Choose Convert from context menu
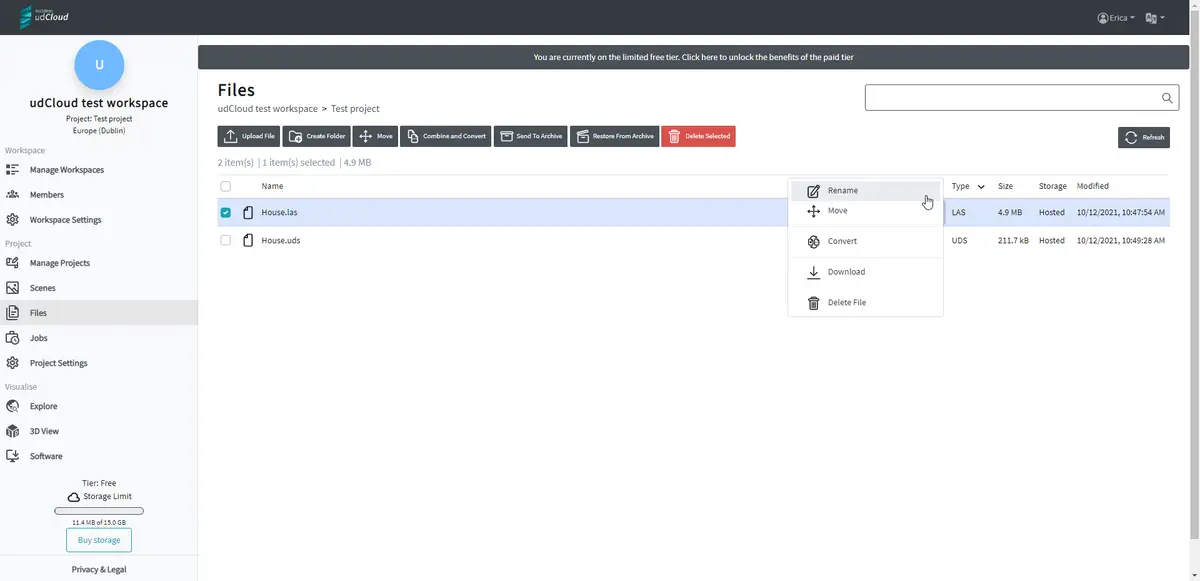The image size is (1200, 581). click(865, 241)
